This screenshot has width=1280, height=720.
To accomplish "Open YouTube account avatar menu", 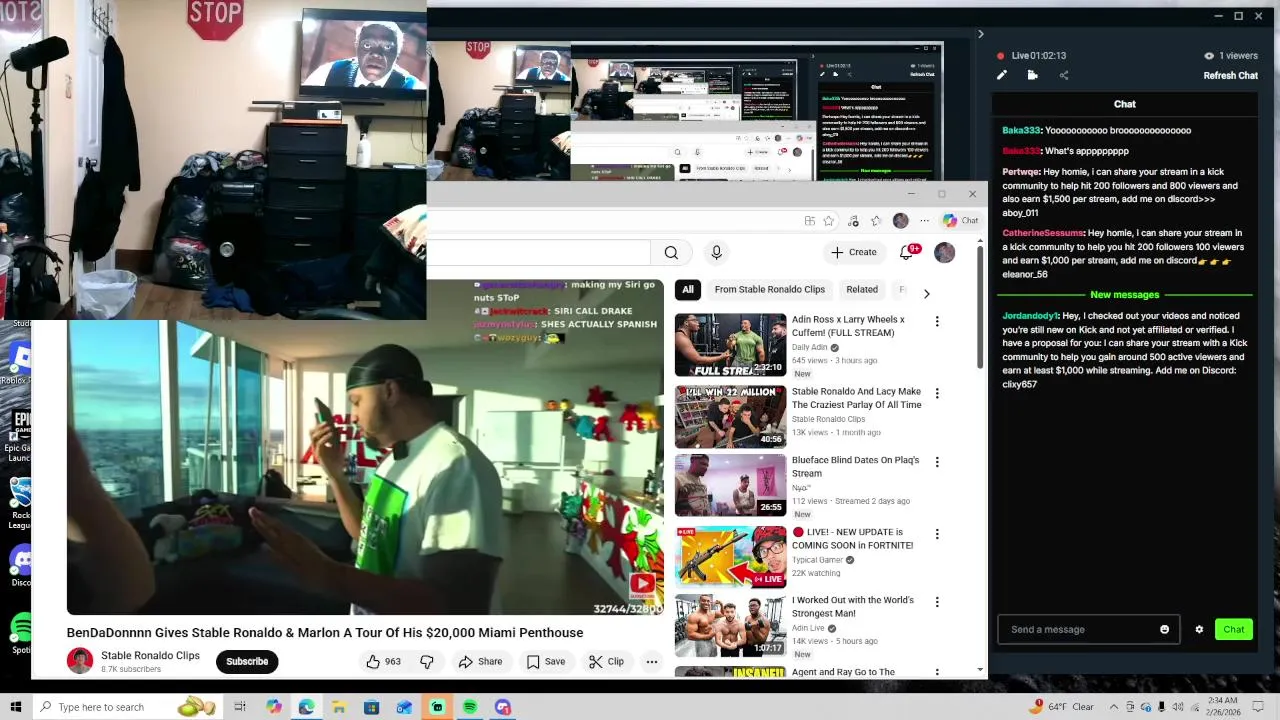I will tap(944, 253).
